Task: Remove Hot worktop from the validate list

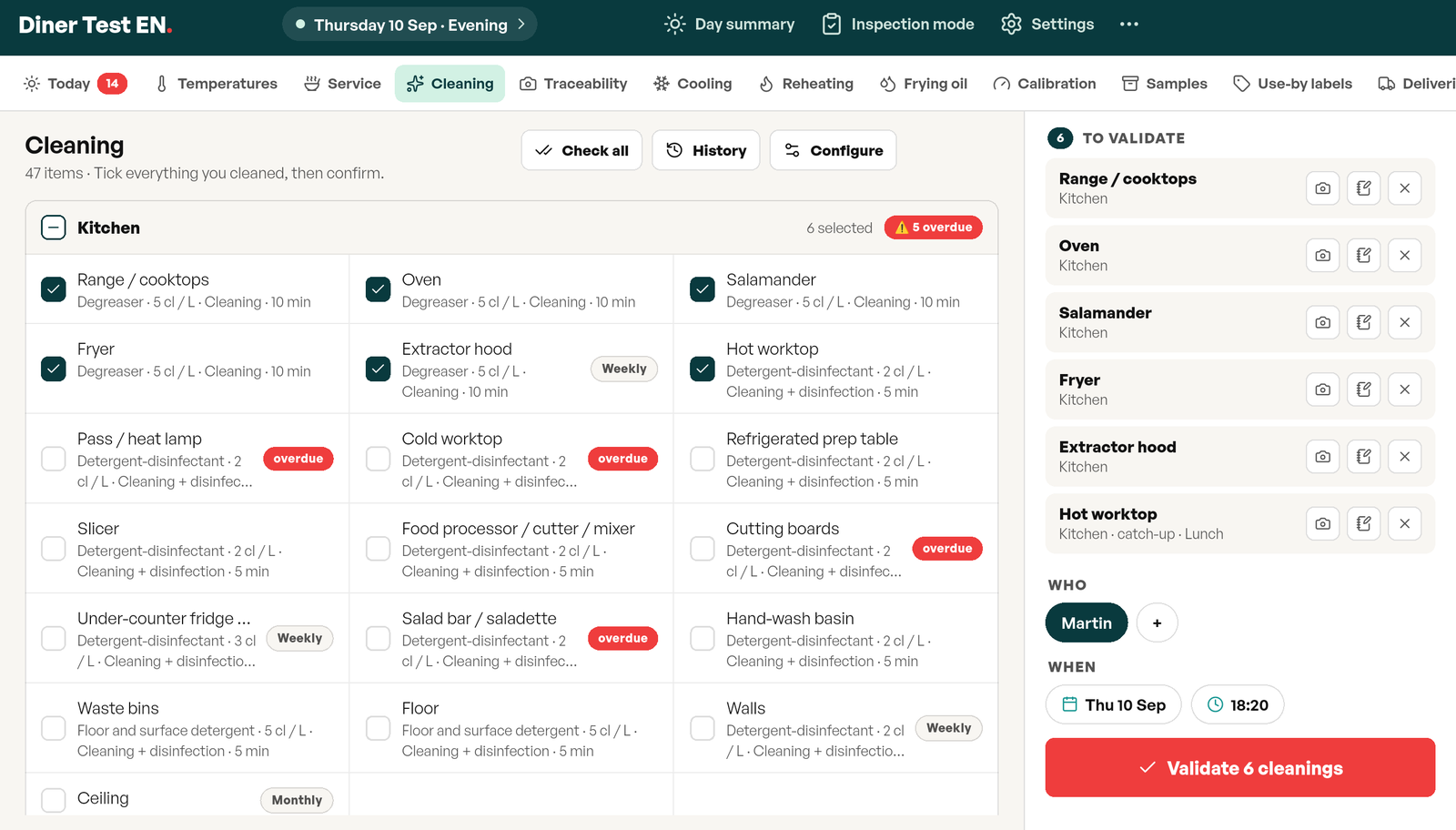Action: click(x=1404, y=523)
